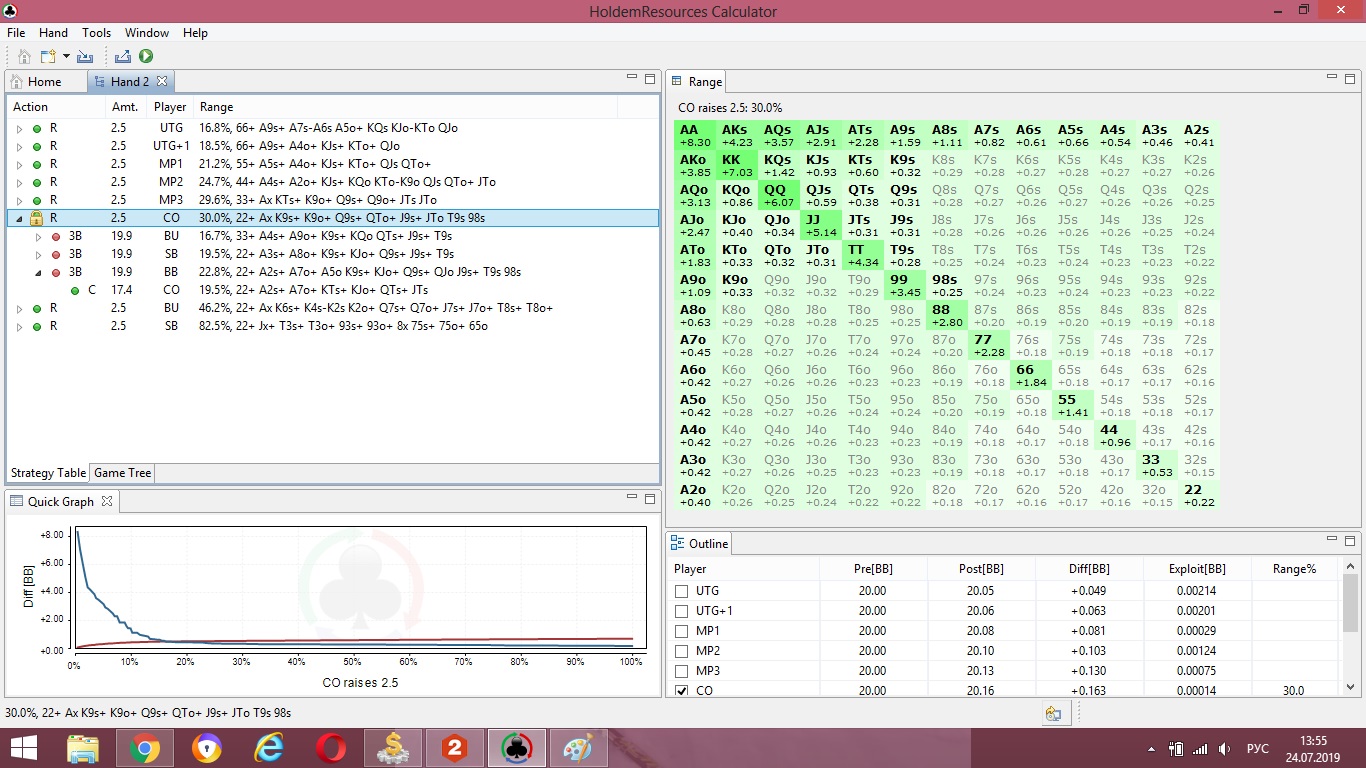Expand the SB 3B 19.9 row

pos(38,254)
